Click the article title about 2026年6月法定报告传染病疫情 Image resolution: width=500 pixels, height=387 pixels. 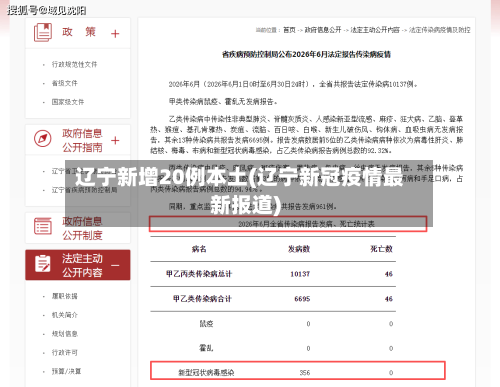[306, 54]
